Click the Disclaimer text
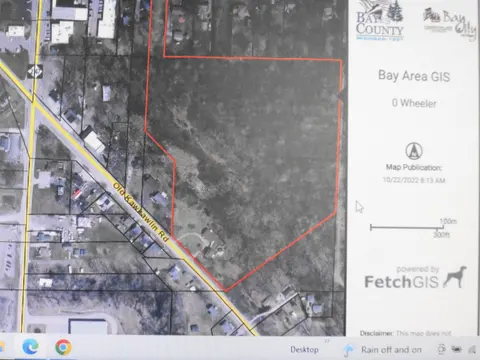Viewport: 480px width, 360px height. 405,333
